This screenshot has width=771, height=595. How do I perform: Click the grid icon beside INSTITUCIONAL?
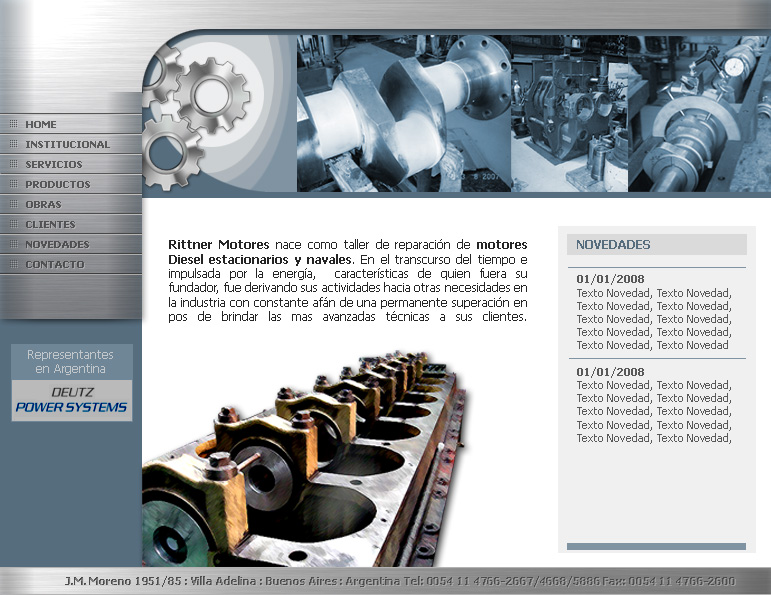coord(14,144)
